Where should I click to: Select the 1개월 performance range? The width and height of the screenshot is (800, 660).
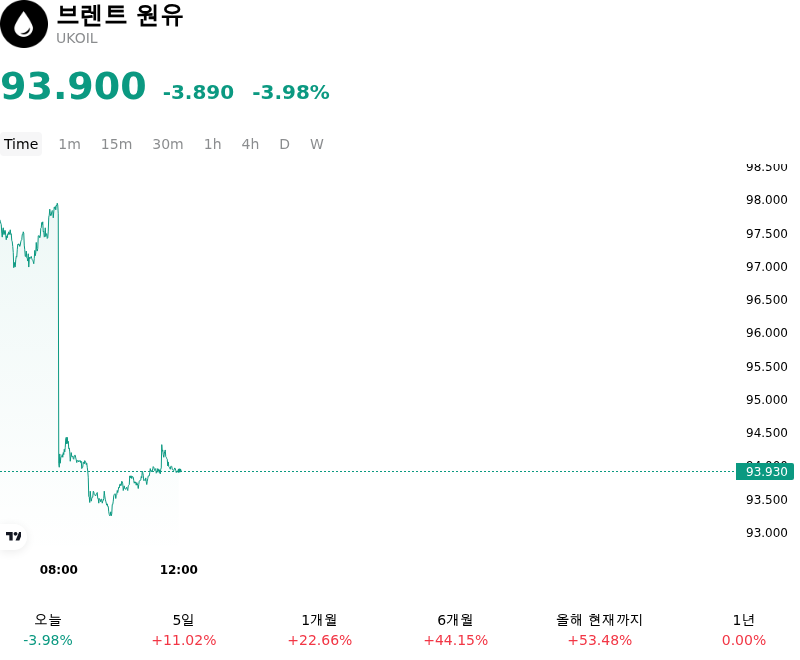319,630
